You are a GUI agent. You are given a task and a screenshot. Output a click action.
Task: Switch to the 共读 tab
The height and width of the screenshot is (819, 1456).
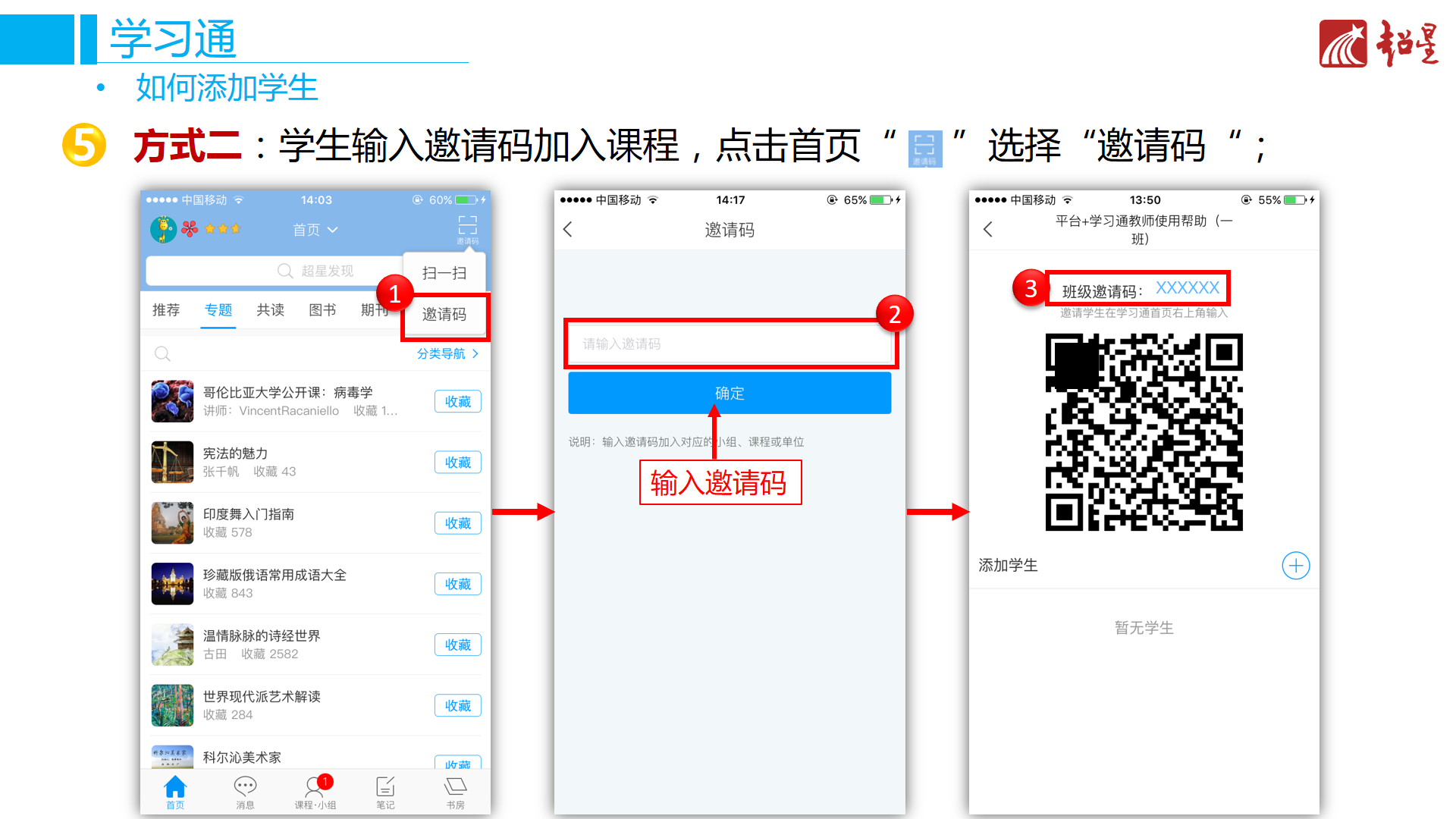tap(270, 310)
